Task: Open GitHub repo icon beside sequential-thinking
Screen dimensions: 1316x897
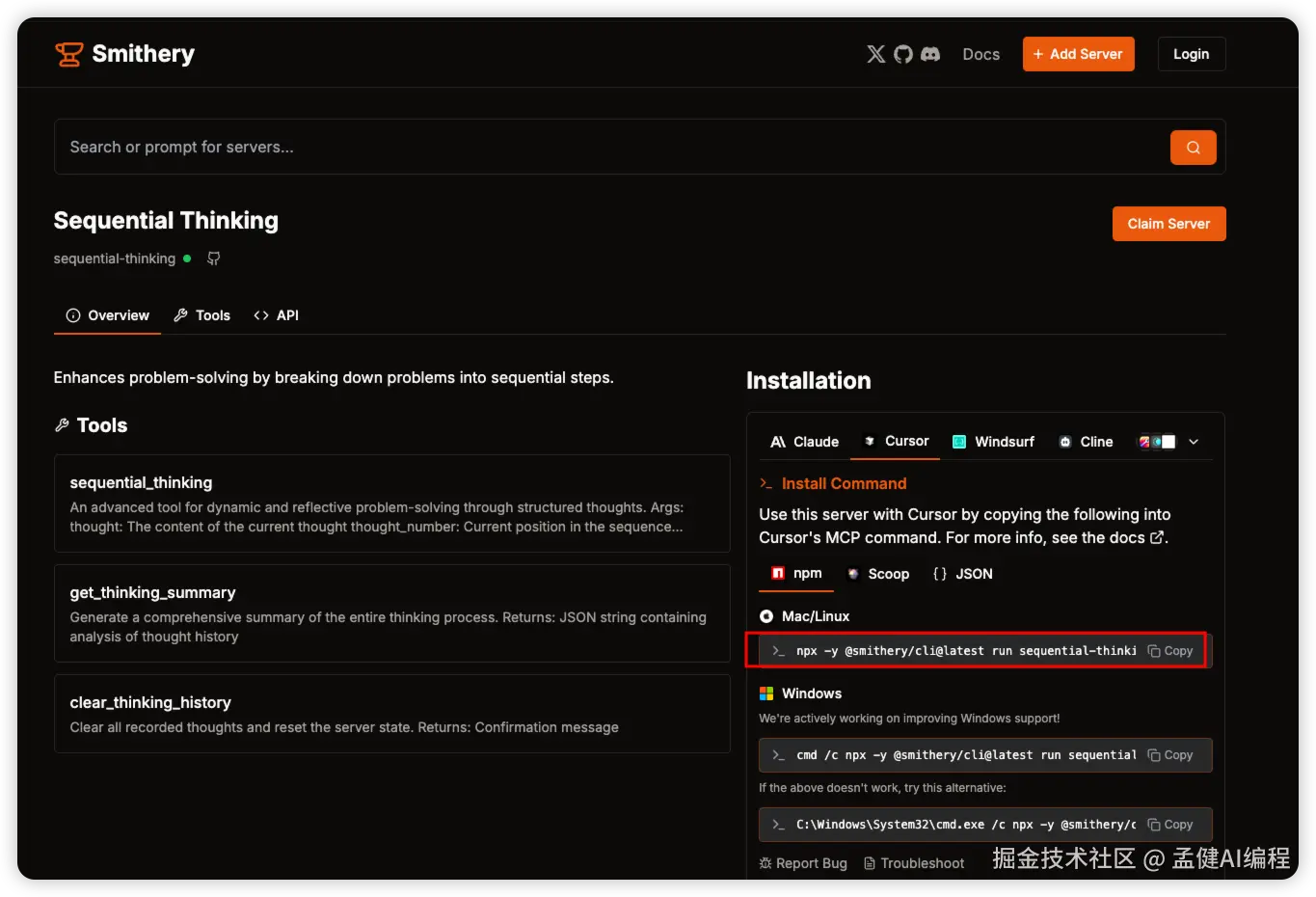Action: [214, 258]
